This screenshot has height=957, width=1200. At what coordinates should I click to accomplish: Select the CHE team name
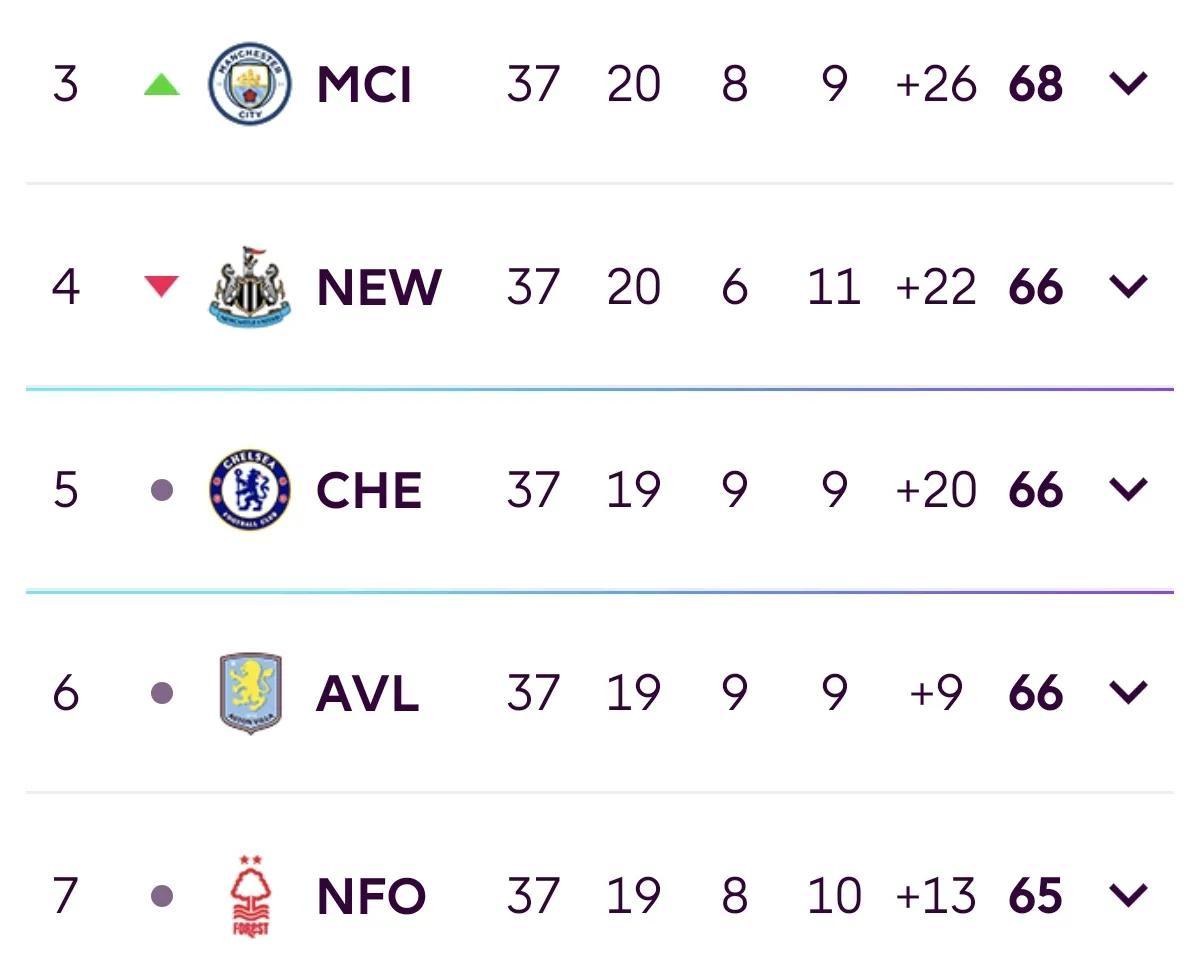coord(369,491)
